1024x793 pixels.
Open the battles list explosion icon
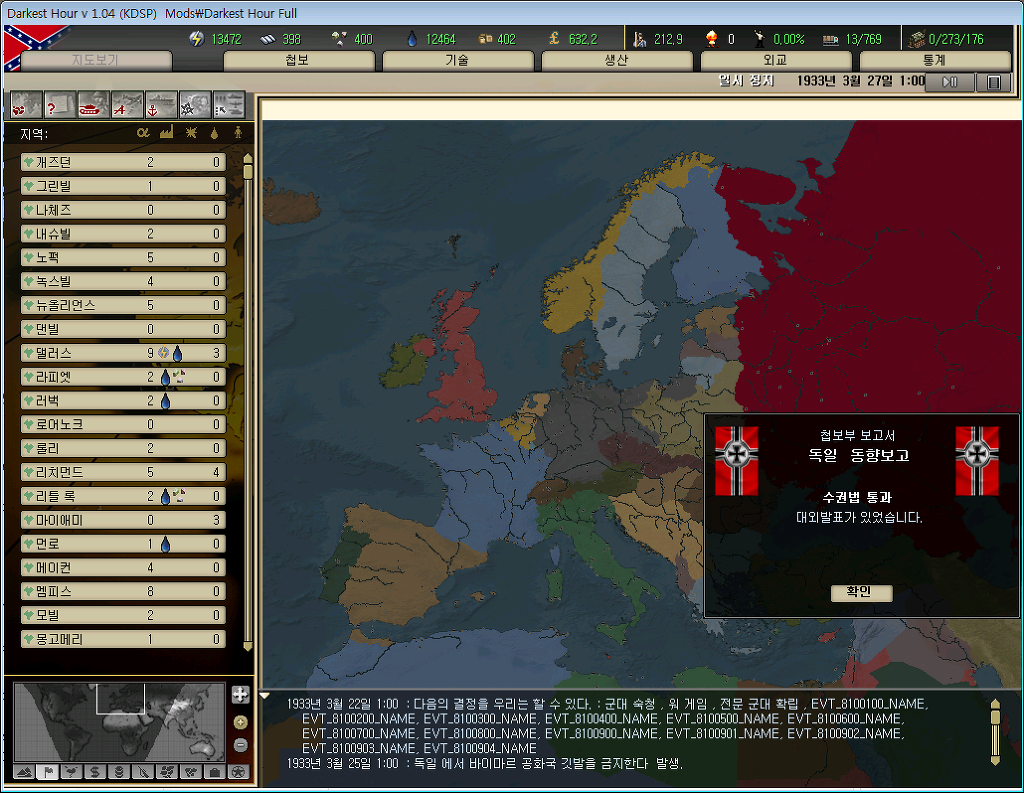click(x=195, y=105)
